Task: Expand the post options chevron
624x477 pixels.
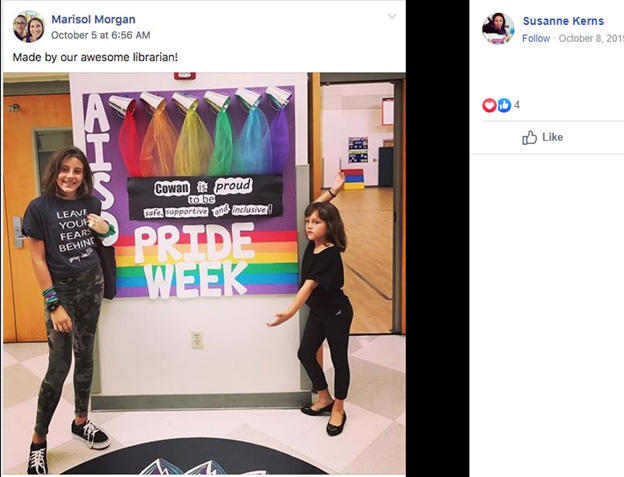Action: 392,16
